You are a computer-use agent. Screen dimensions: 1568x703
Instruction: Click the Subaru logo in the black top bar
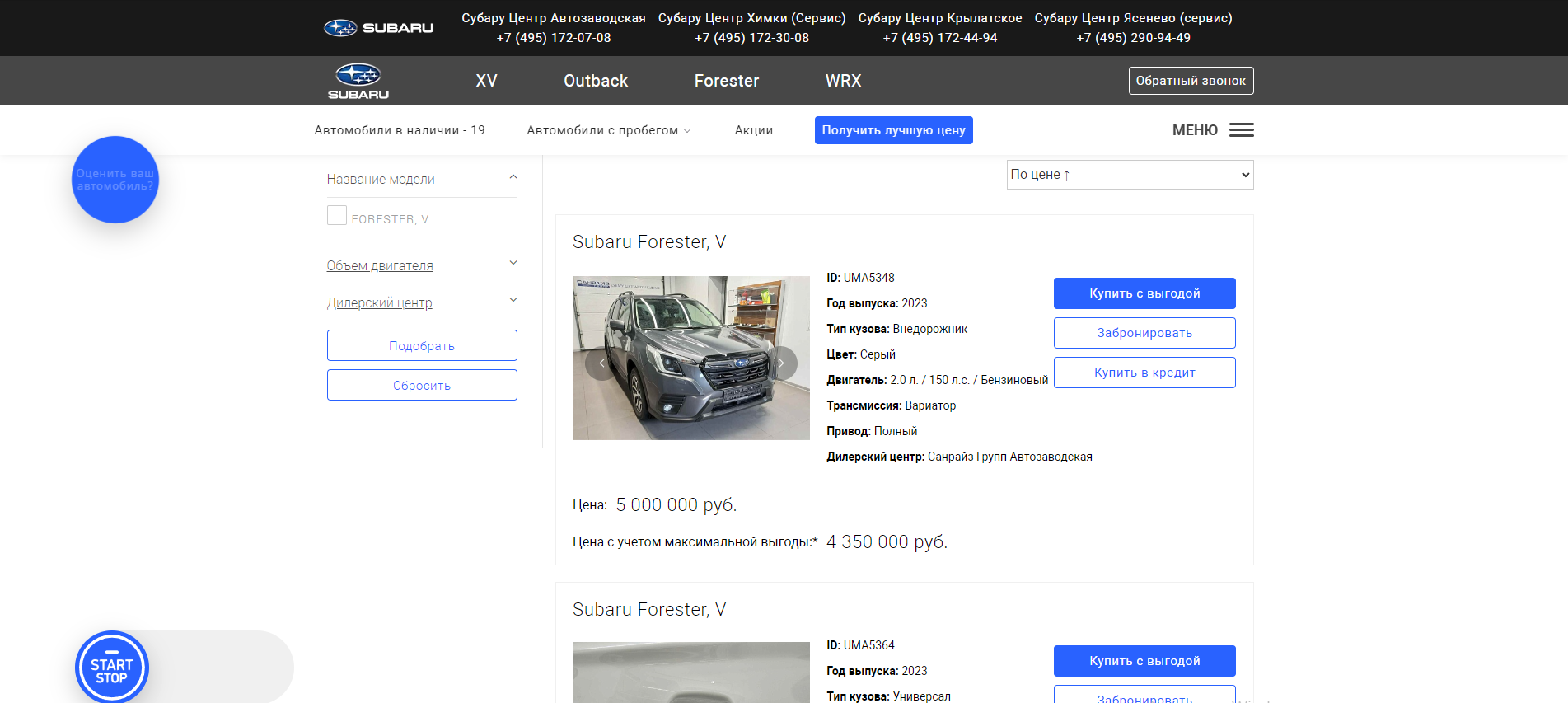(378, 28)
